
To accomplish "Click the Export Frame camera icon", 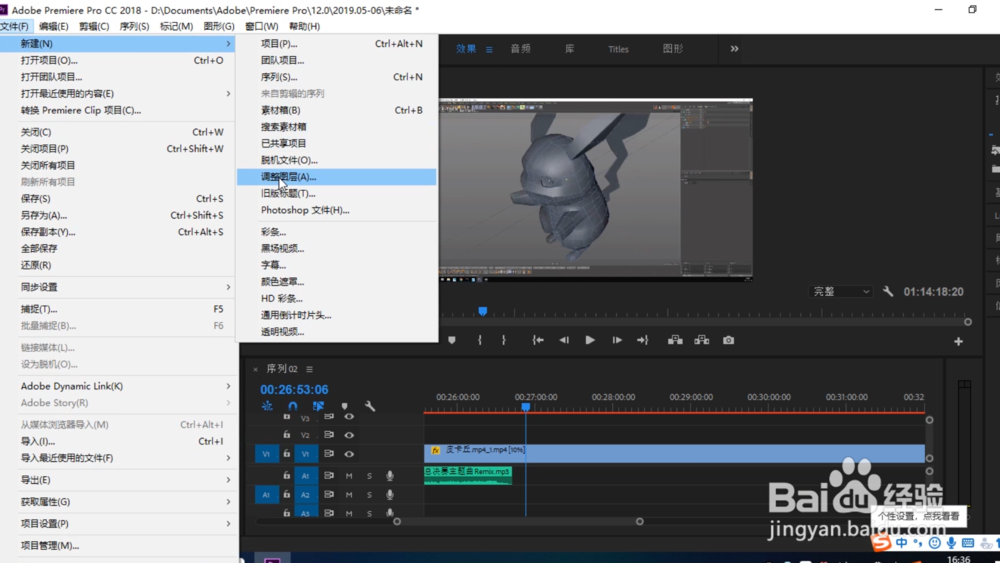I will click(x=728, y=340).
